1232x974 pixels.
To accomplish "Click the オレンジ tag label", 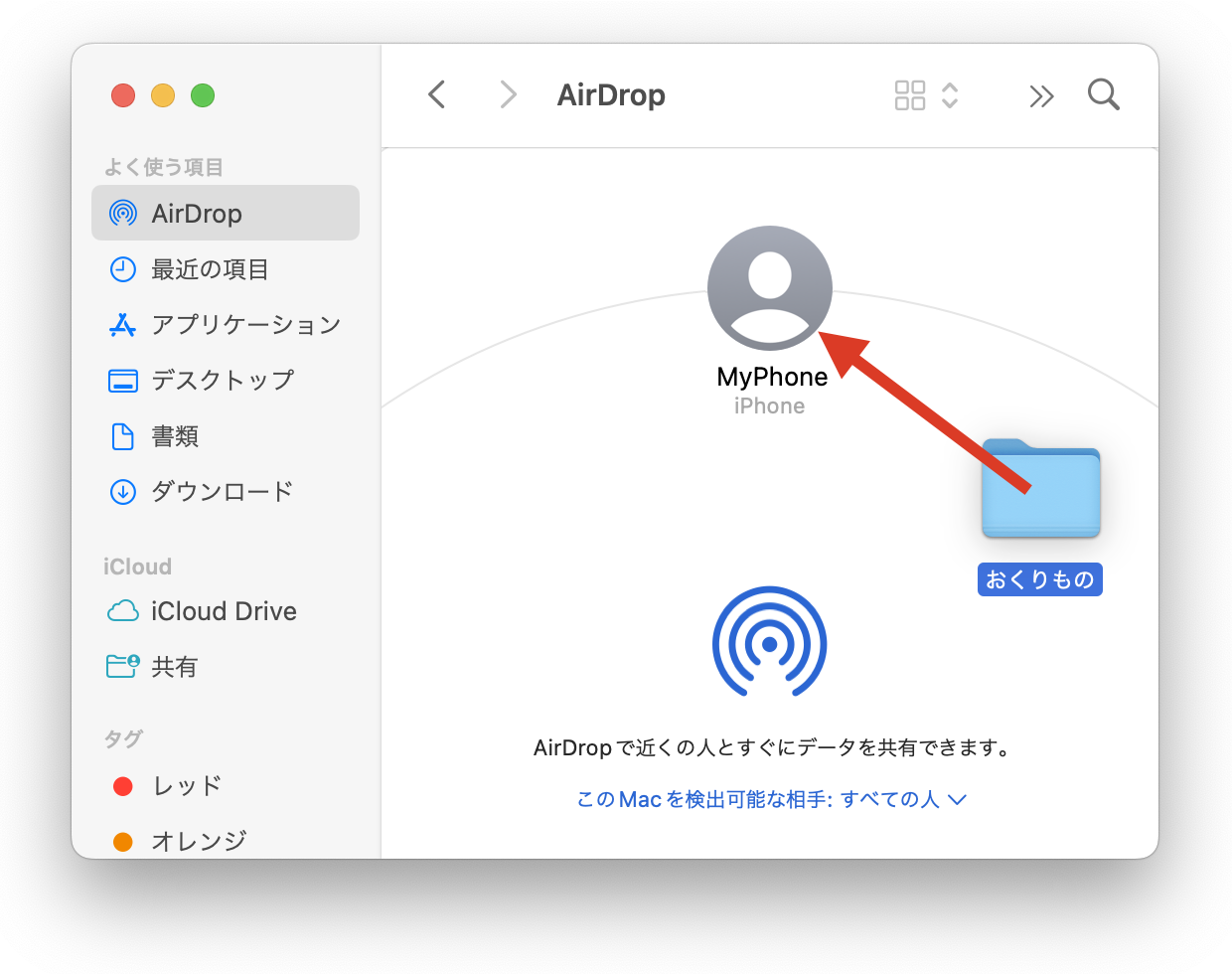I will pyautogui.click(x=199, y=842).
